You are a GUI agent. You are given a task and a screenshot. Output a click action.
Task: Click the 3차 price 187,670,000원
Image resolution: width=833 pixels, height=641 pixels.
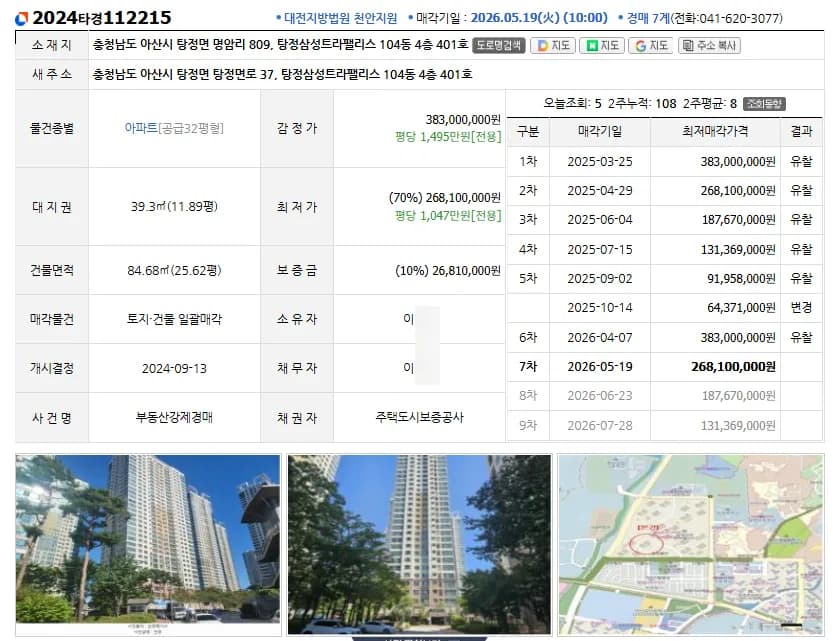pos(738,220)
